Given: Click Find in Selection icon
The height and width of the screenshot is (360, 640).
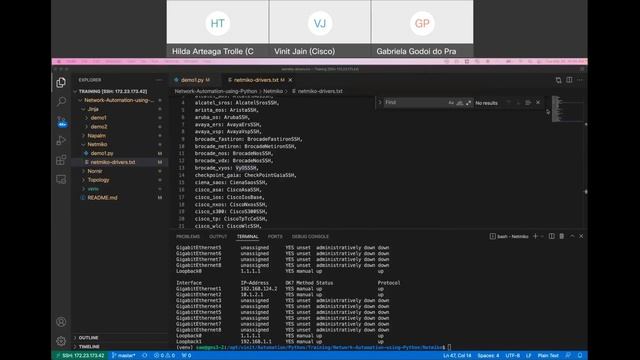Looking at the screenshot, I should [528, 102].
